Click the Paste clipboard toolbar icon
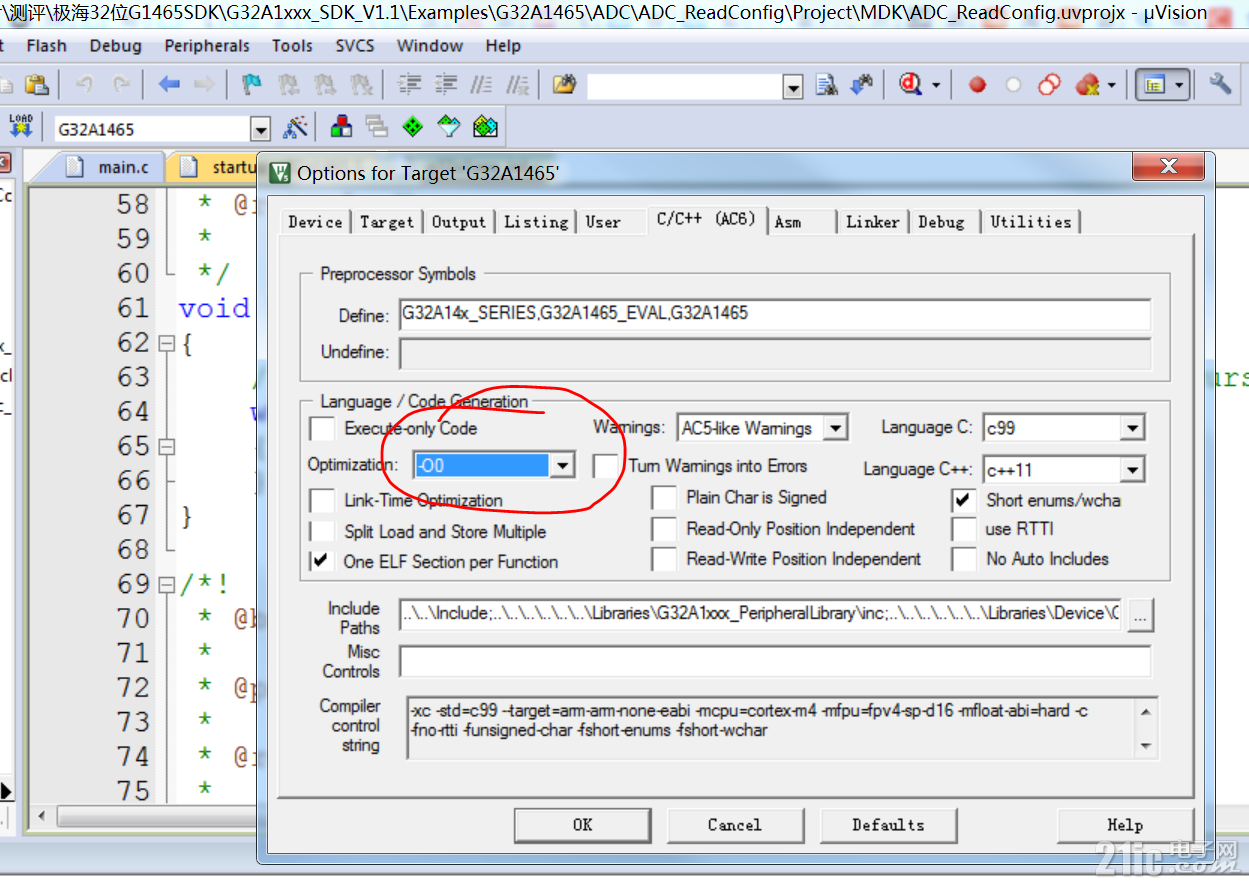The height and width of the screenshot is (883, 1249). tap(37, 85)
